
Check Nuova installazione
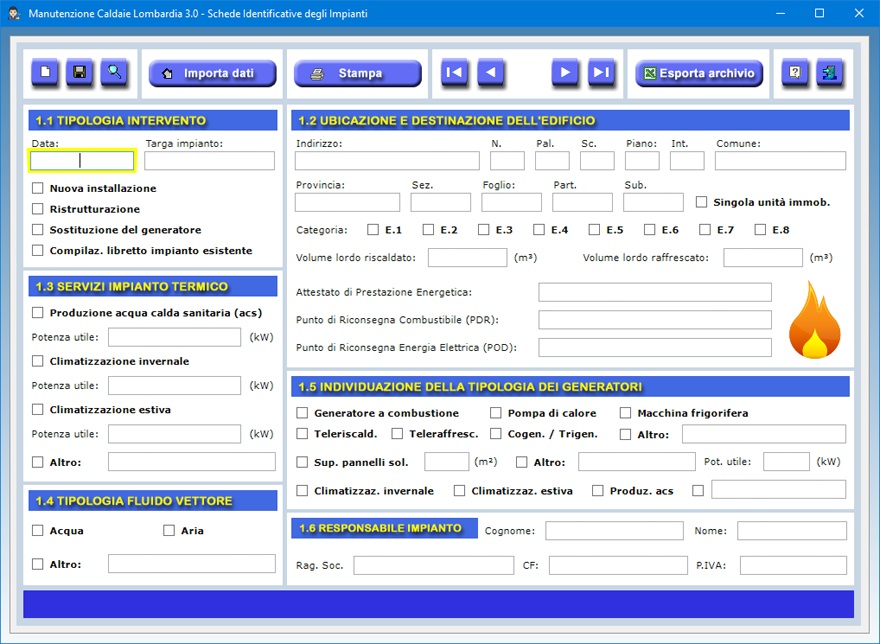click(38, 188)
